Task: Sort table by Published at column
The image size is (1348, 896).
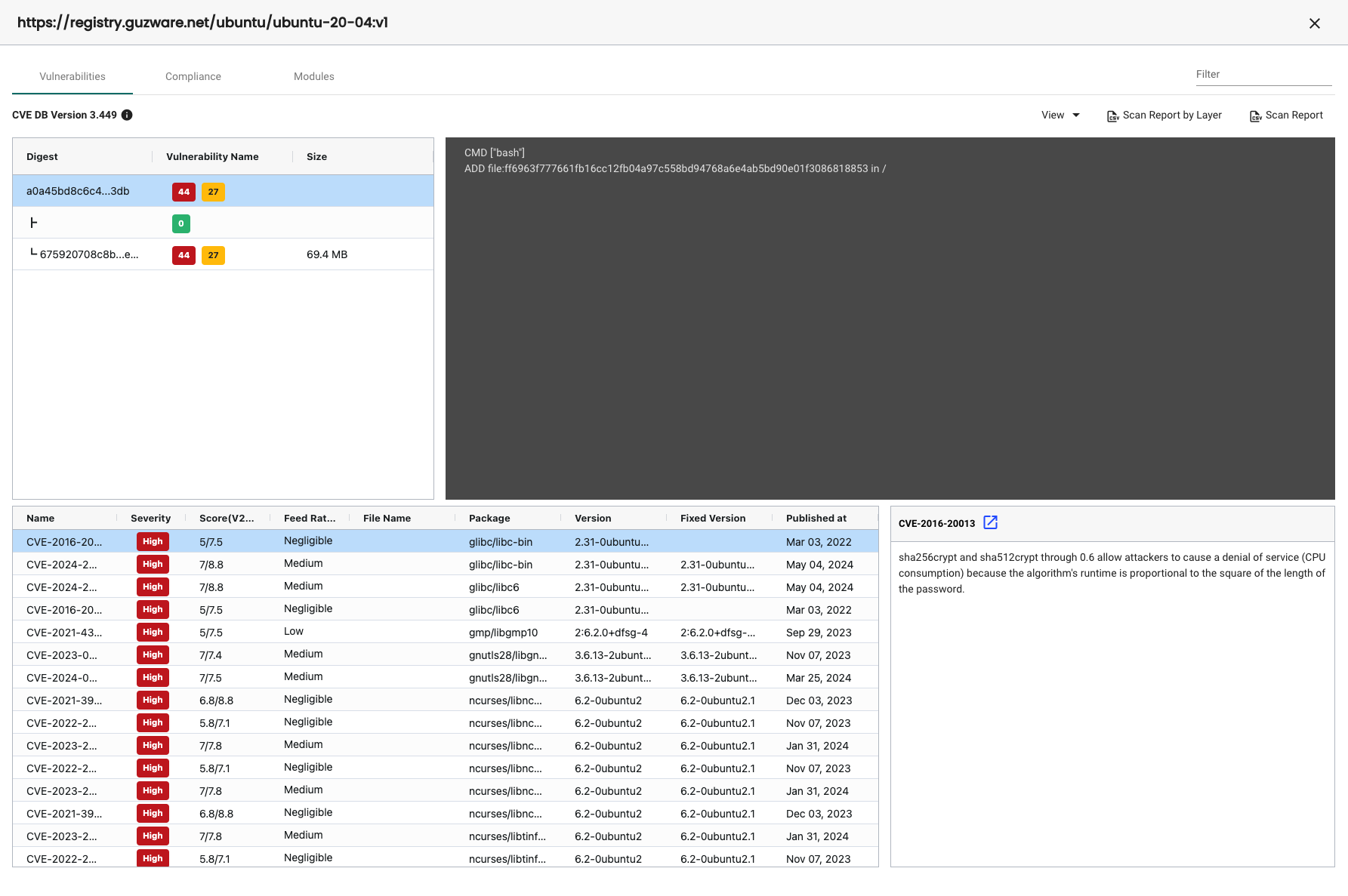Action: click(816, 518)
